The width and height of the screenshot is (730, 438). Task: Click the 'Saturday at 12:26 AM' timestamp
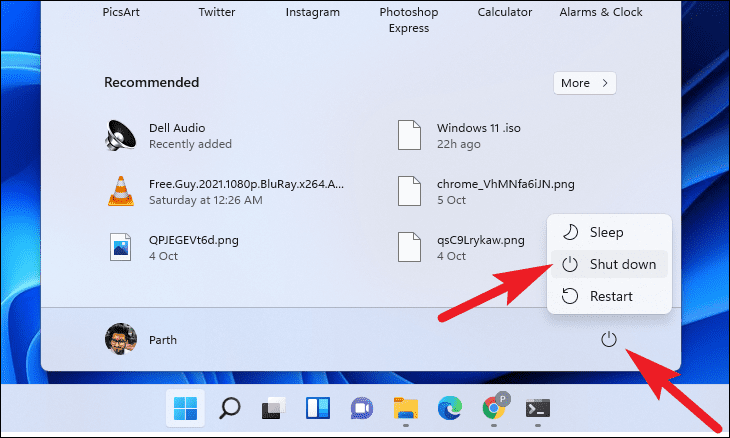[206, 200]
